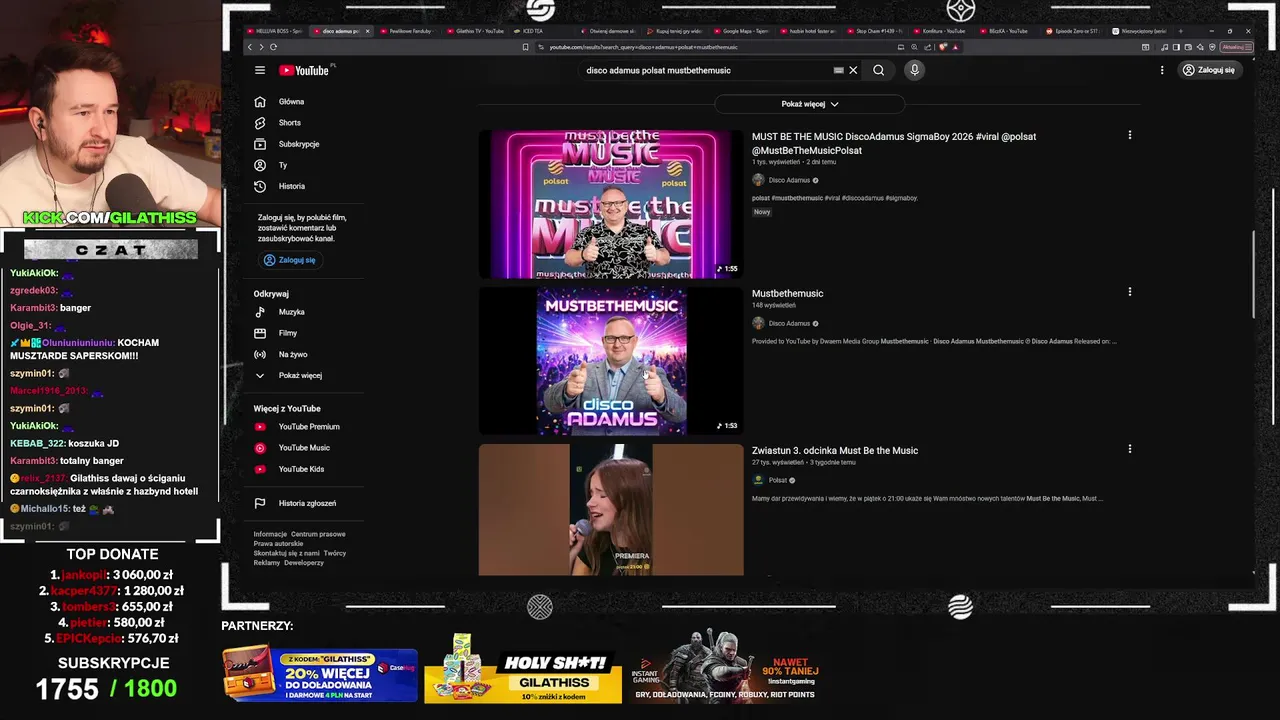Open title MUST BE THE MUSIC DiscoAdamus SigmaBoy 2026
Viewport: 1280px width, 720px height.
tap(894, 143)
